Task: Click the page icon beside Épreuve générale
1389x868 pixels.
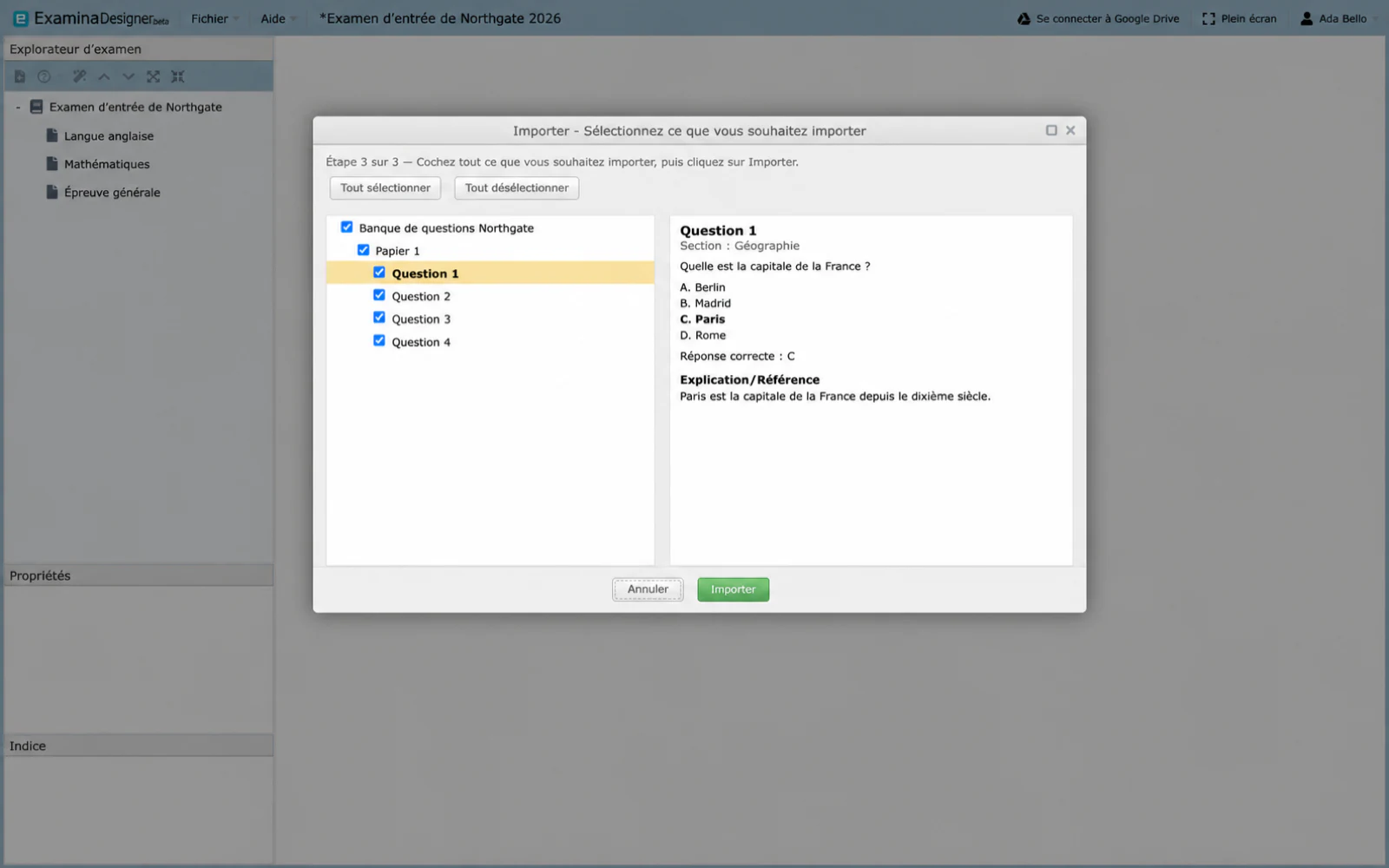Action: [52, 192]
